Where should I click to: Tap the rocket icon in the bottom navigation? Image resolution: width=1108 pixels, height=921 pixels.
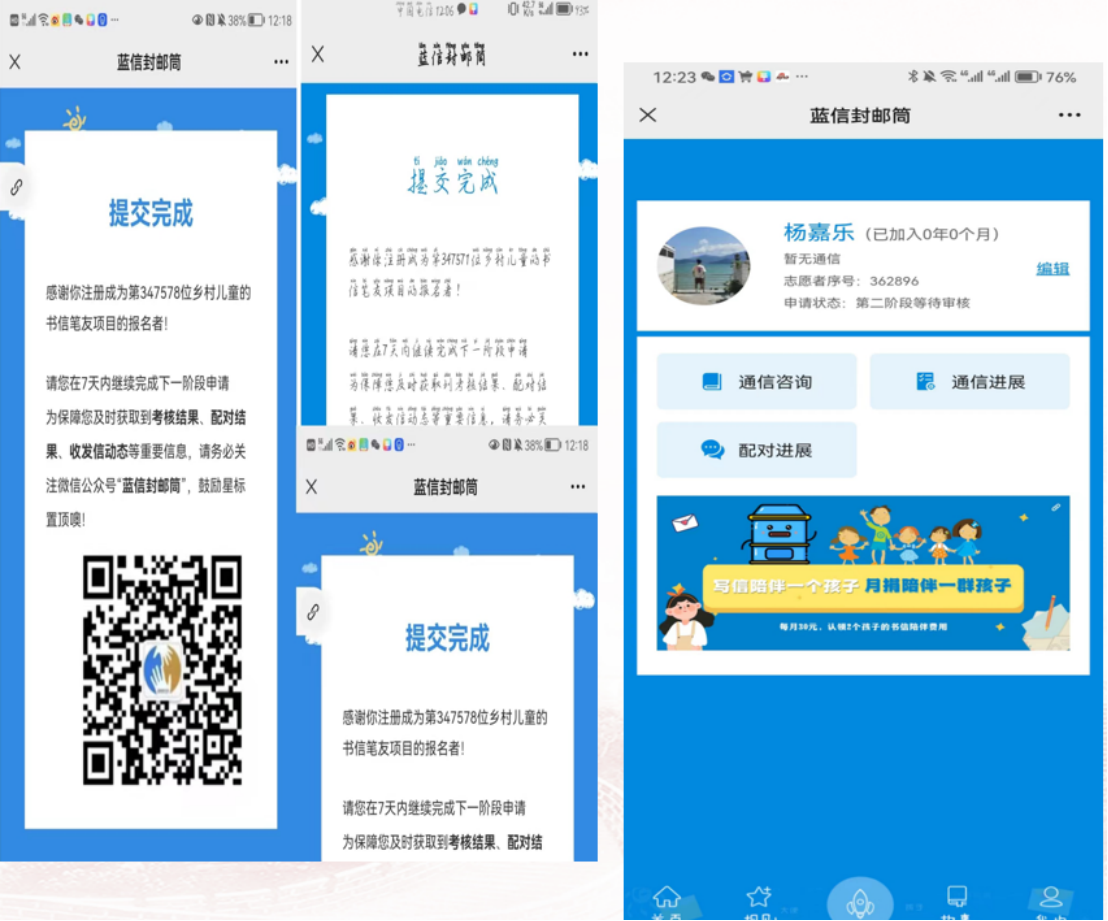860,902
